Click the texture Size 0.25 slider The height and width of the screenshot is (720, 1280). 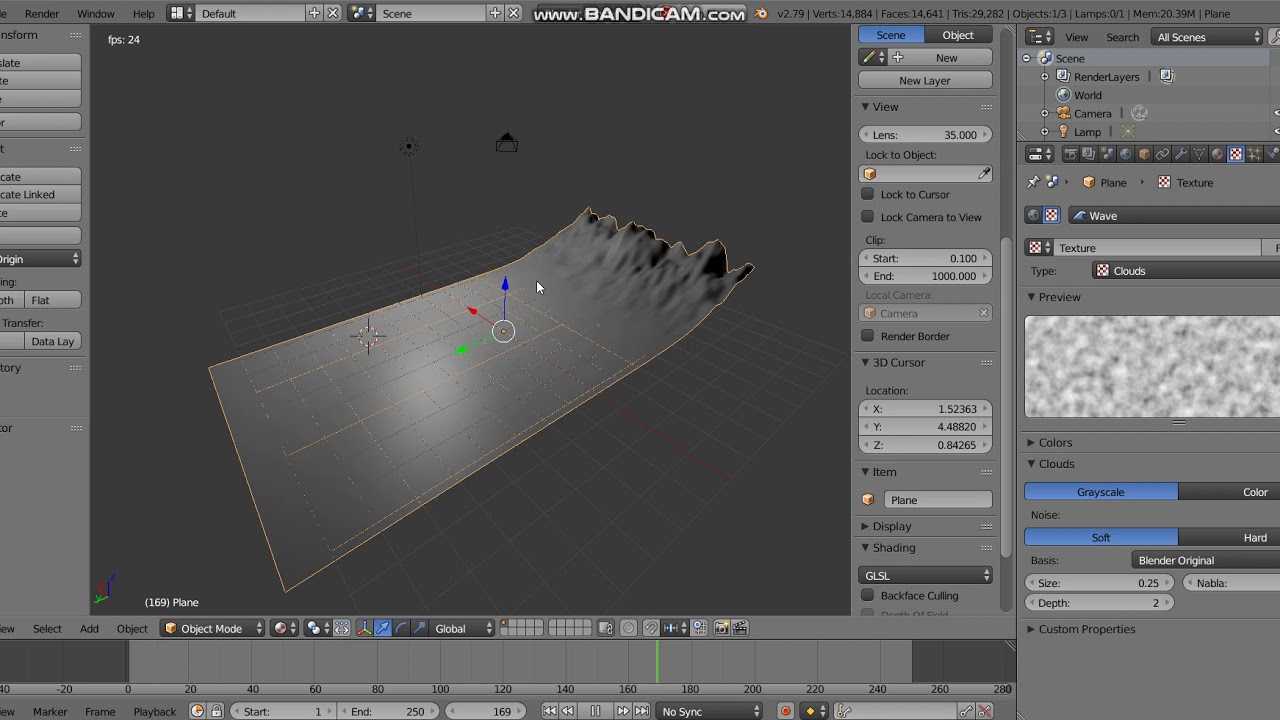click(x=1100, y=583)
